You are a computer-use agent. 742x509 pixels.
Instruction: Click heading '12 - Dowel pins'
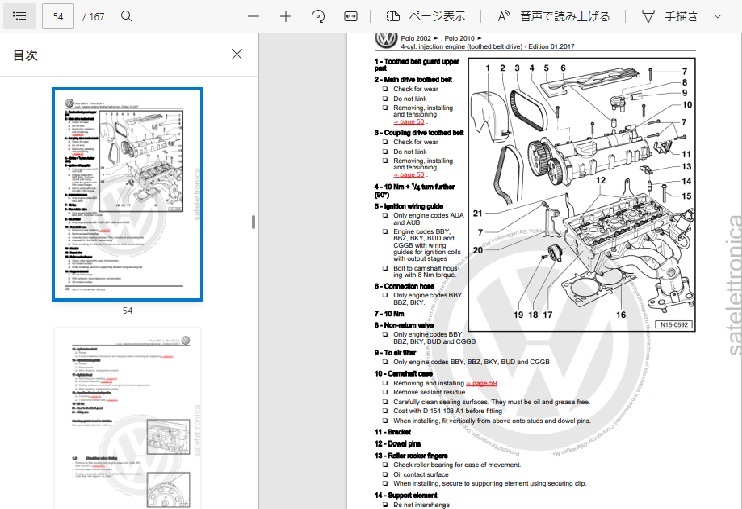(398, 444)
